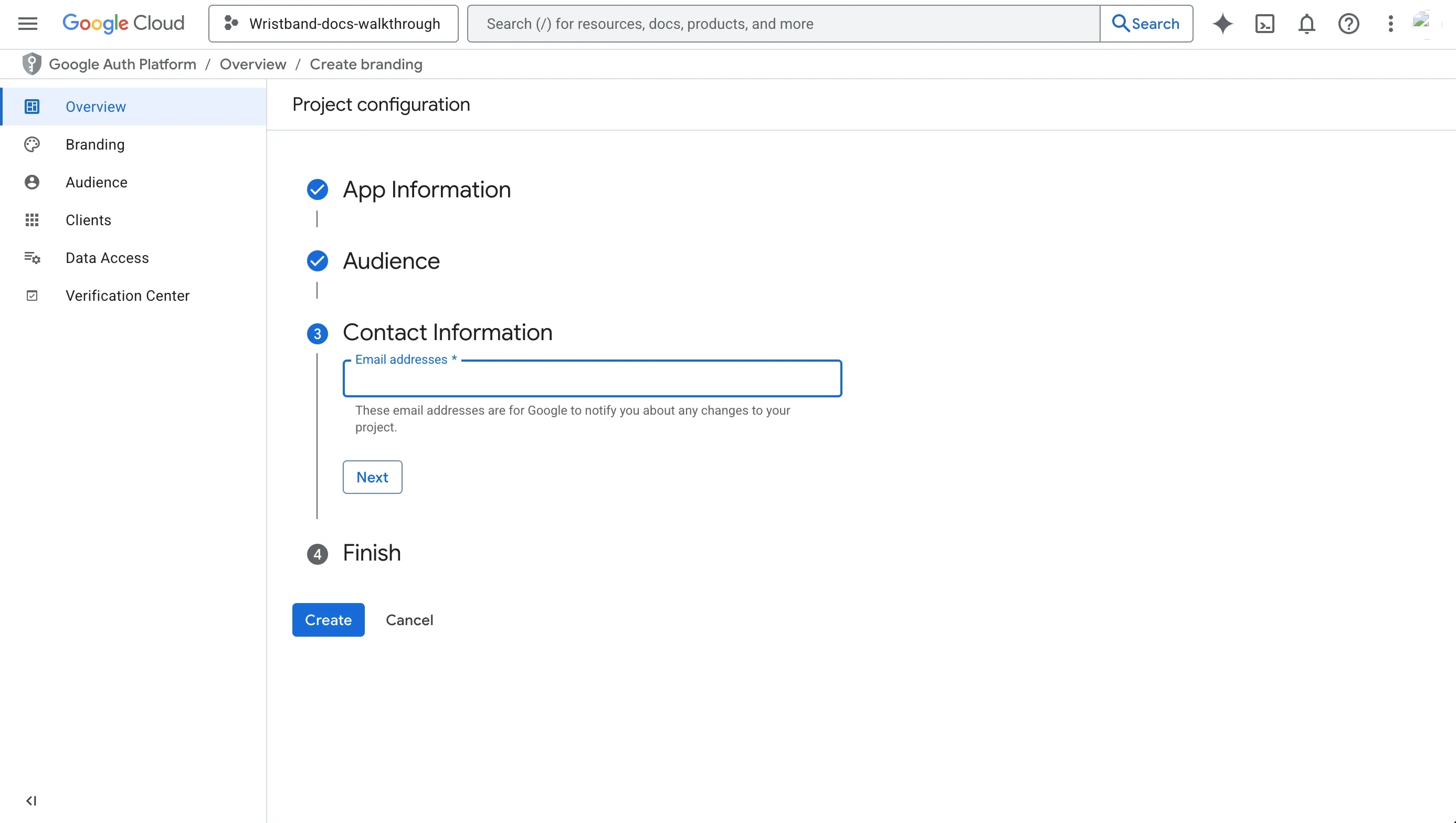The height and width of the screenshot is (823, 1456).
Task: Collapse the sidebar with the bottom arrow
Action: pos(31,800)
